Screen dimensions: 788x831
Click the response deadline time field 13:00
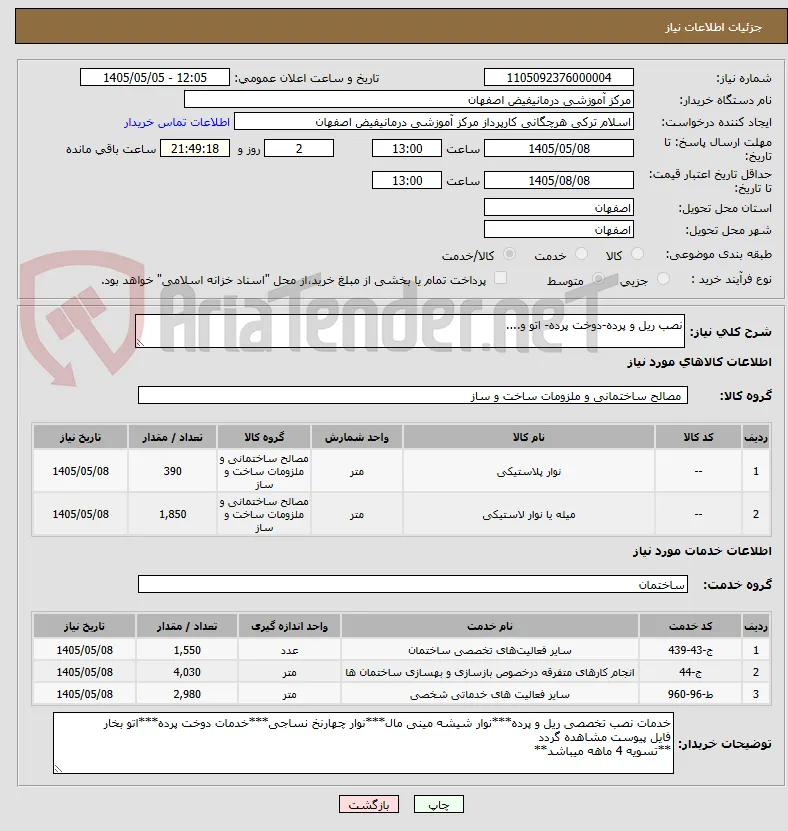[x=407, y=149]
